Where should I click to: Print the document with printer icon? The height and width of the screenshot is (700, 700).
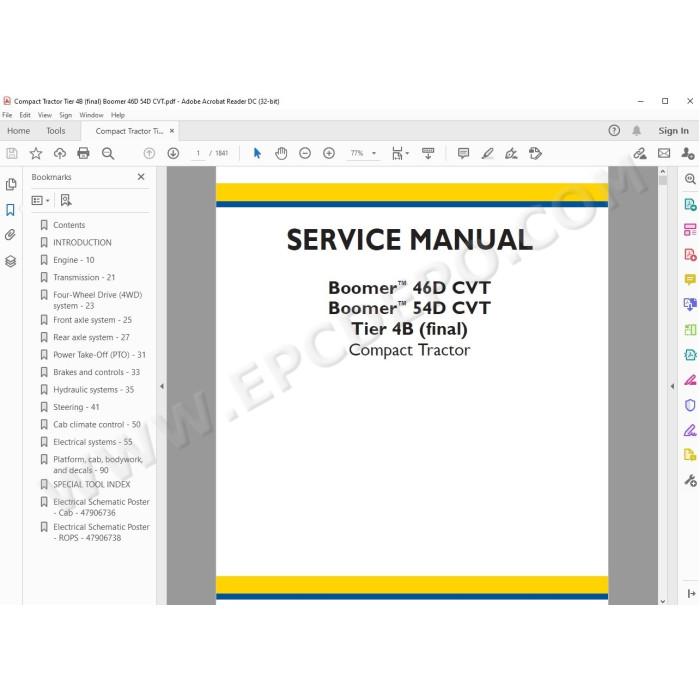coord(83,154)
